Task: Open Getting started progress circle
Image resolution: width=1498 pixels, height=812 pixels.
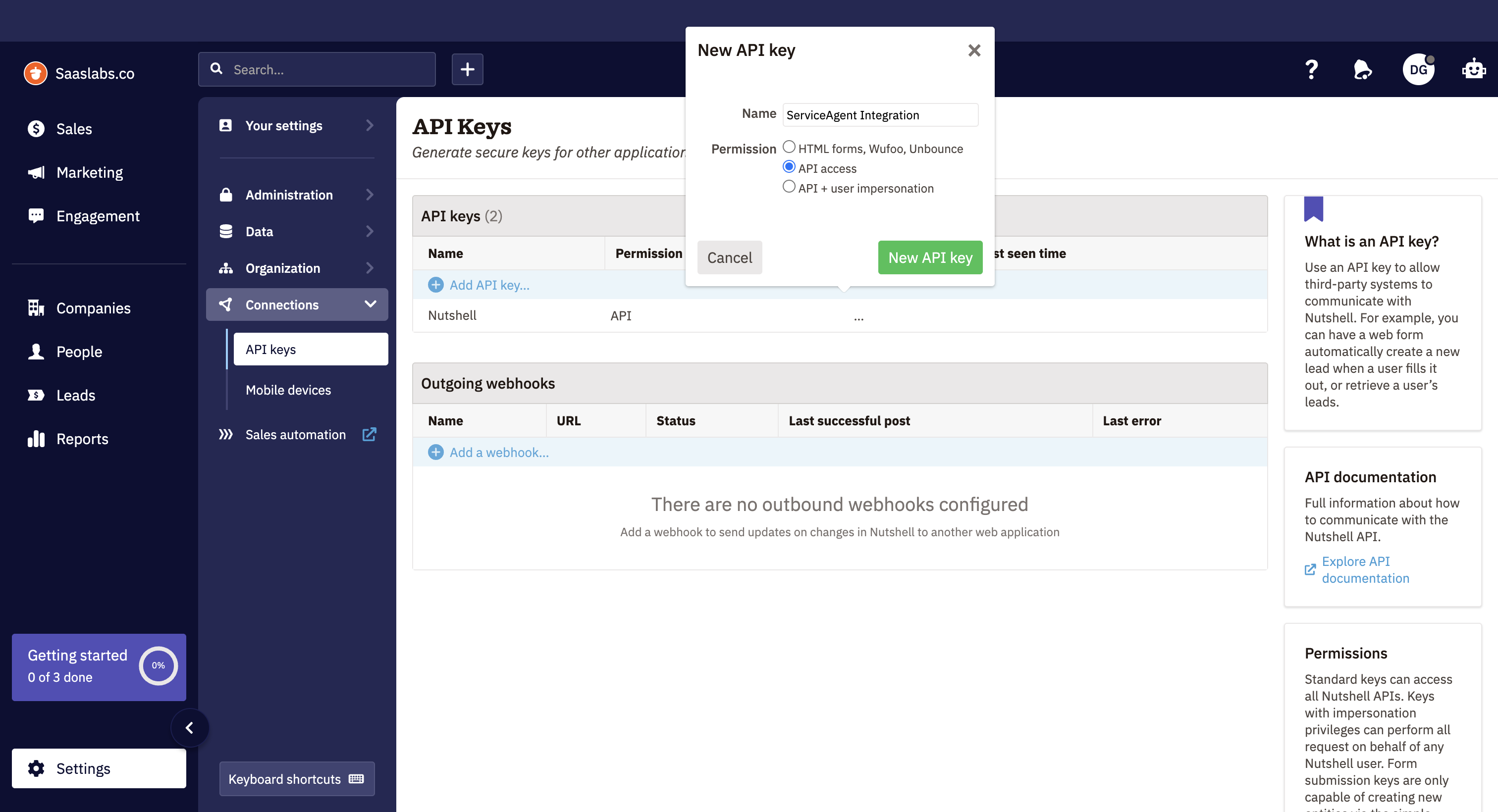Action: 158,665
